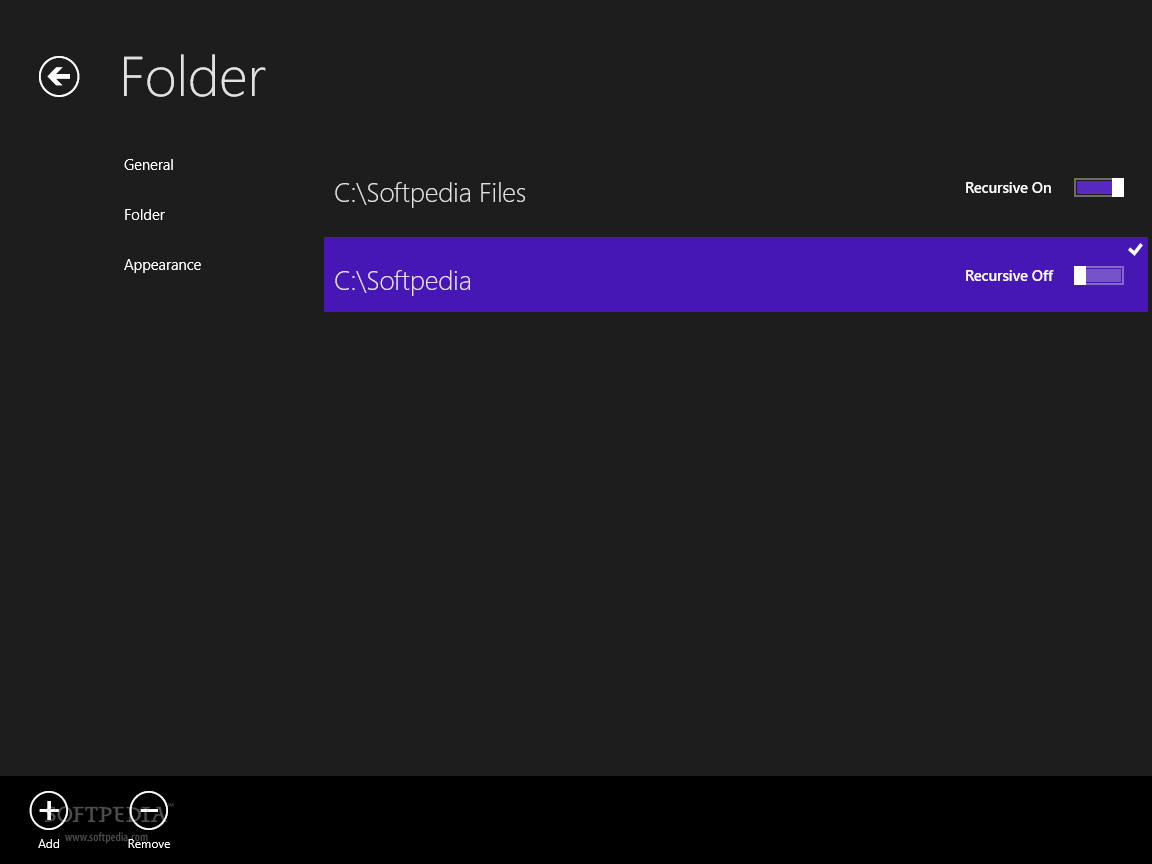Uncheck the selected C:\Softpedia checkmark
The image size is (1152, 864).
(x=1135, y=250)
